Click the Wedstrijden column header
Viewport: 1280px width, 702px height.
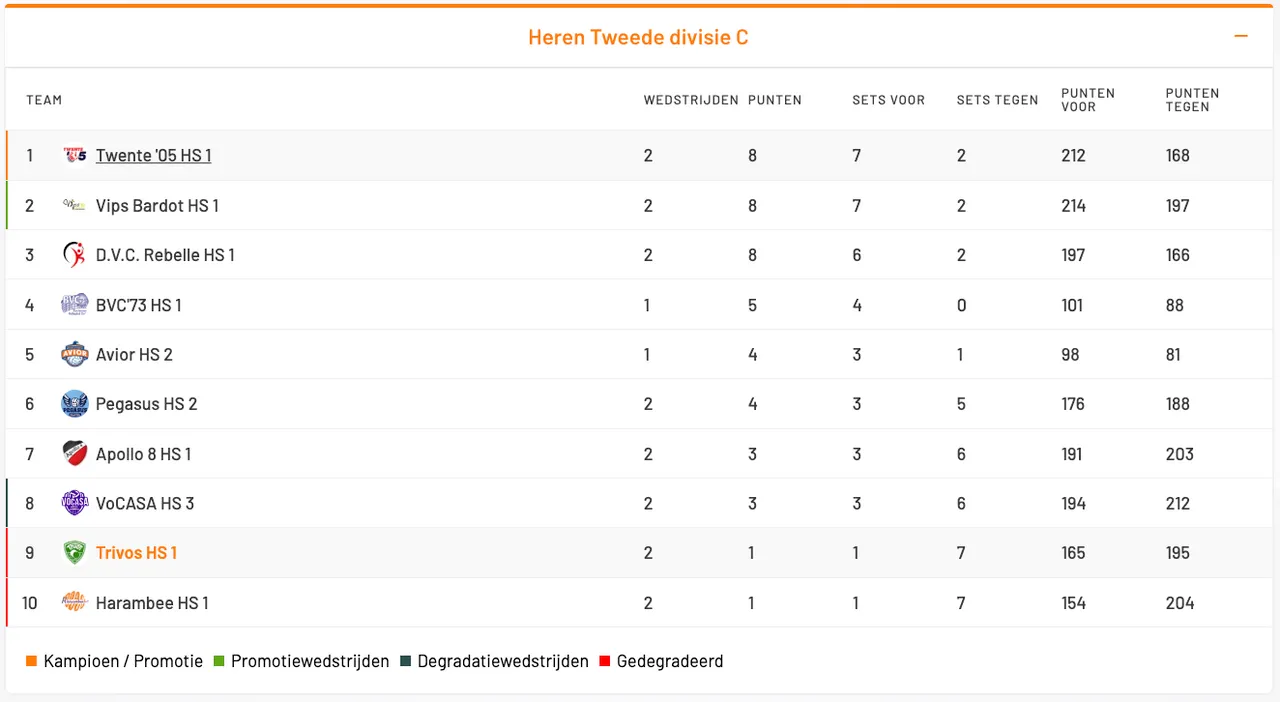(691, 100)
